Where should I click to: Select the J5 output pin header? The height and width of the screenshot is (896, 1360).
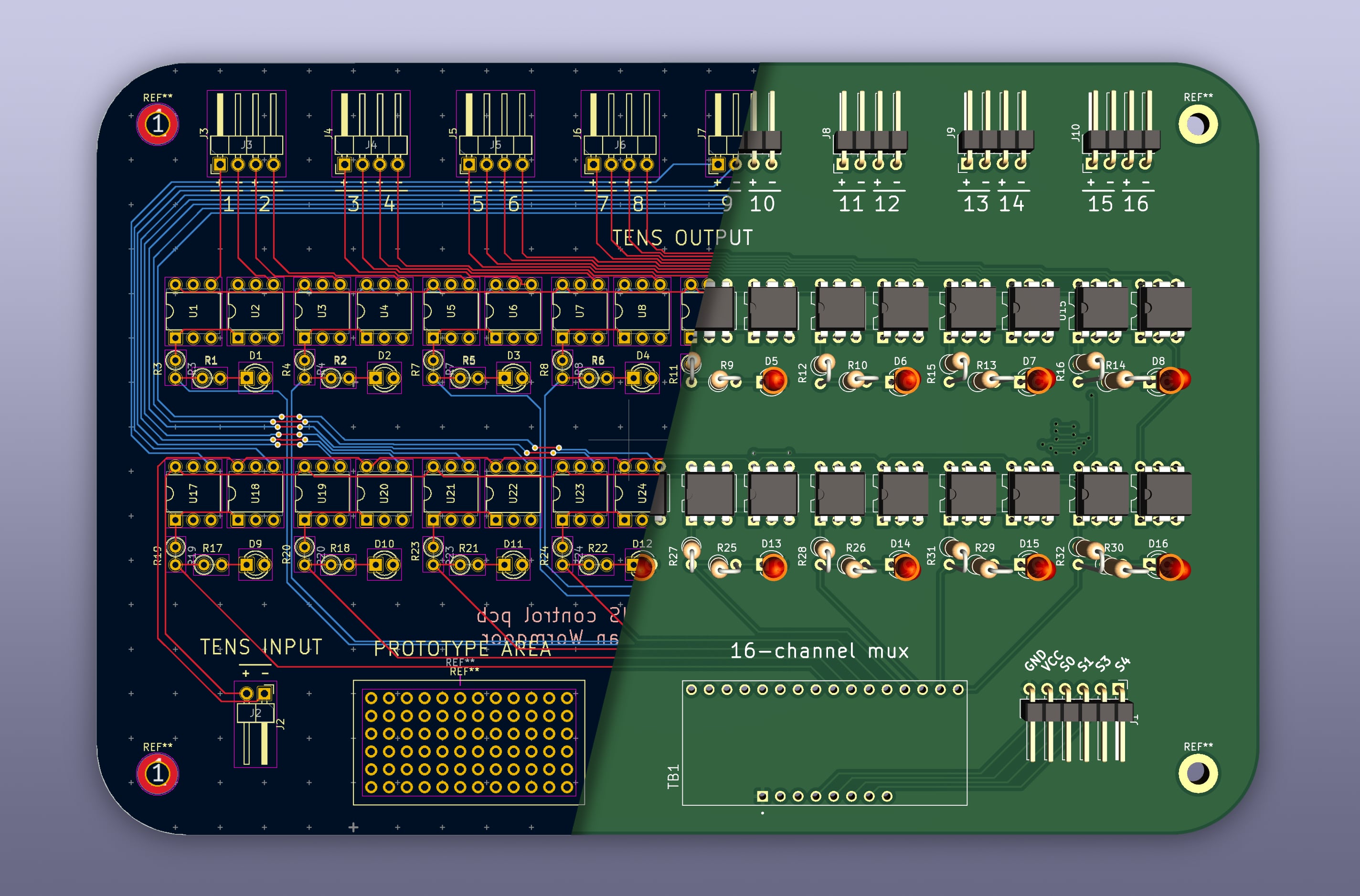495,133
